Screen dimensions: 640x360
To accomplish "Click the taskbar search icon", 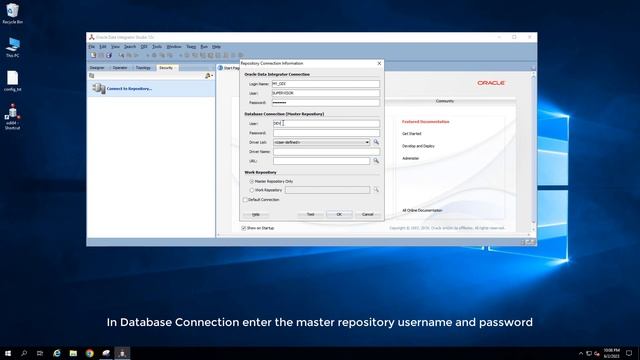I will pyautogui.click(x=24, y=353).
